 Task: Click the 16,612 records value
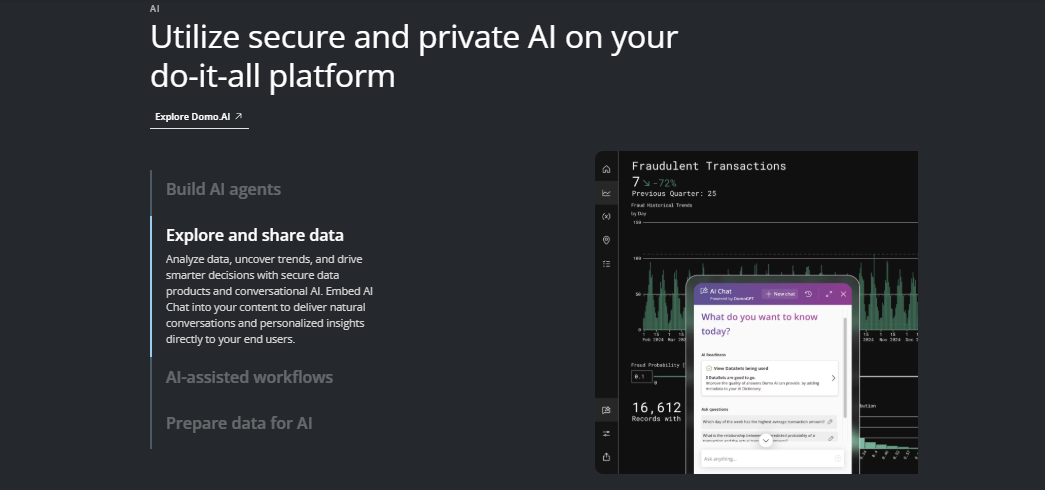[656, 407]
